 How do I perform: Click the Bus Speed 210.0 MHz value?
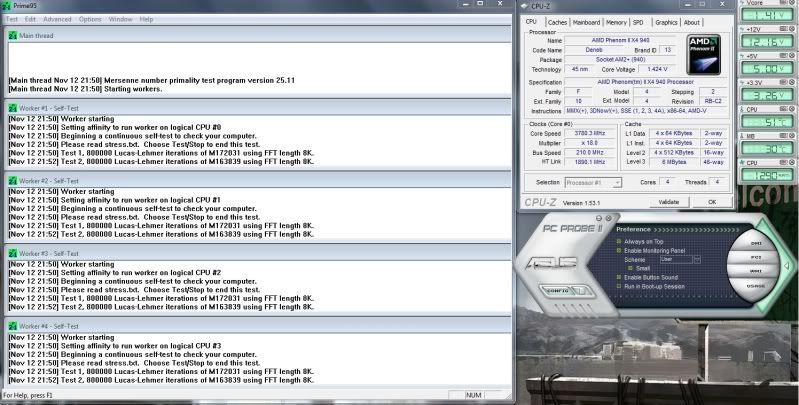click(590, 152)
